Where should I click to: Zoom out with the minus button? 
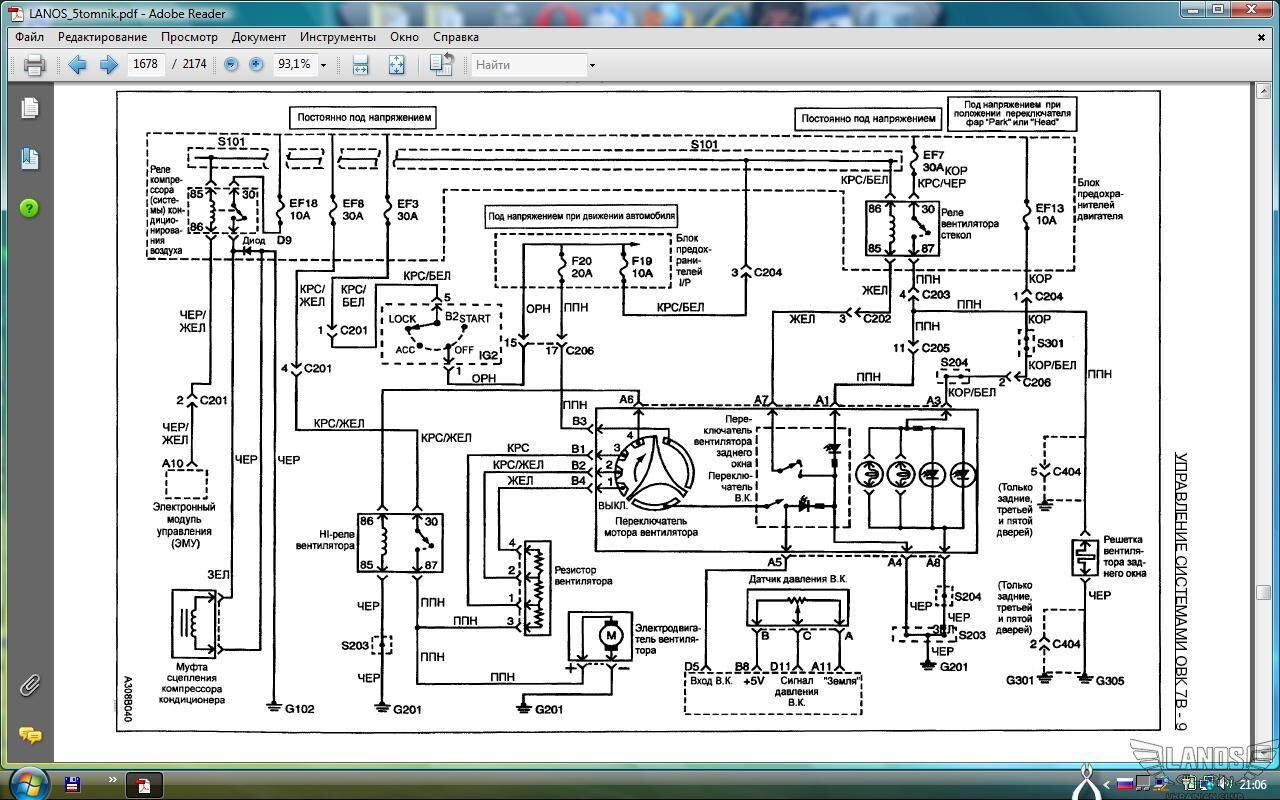click(231, 64)
